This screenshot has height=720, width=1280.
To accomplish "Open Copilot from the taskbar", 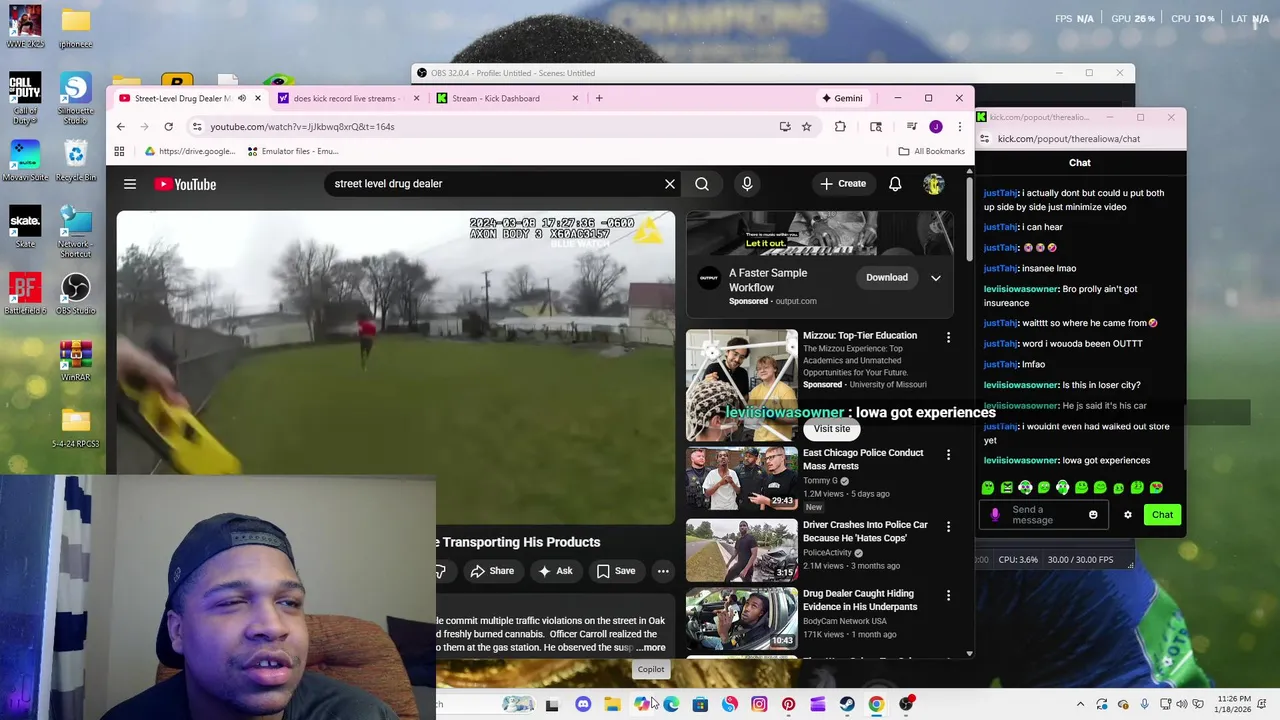I will pyautogui.click(x=642, y=704).
